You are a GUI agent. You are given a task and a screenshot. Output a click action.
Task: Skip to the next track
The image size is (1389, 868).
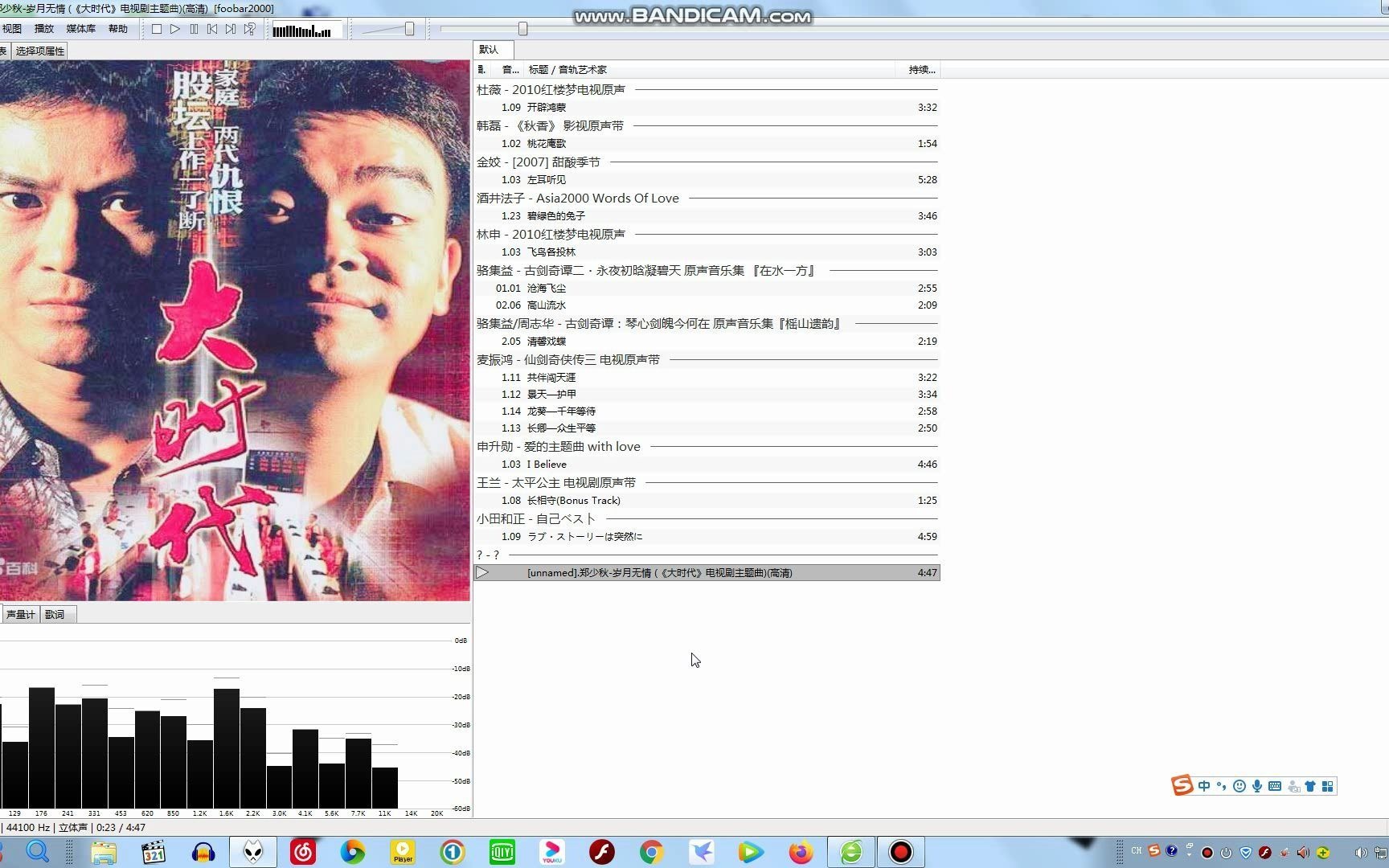[x=231, y=29]
